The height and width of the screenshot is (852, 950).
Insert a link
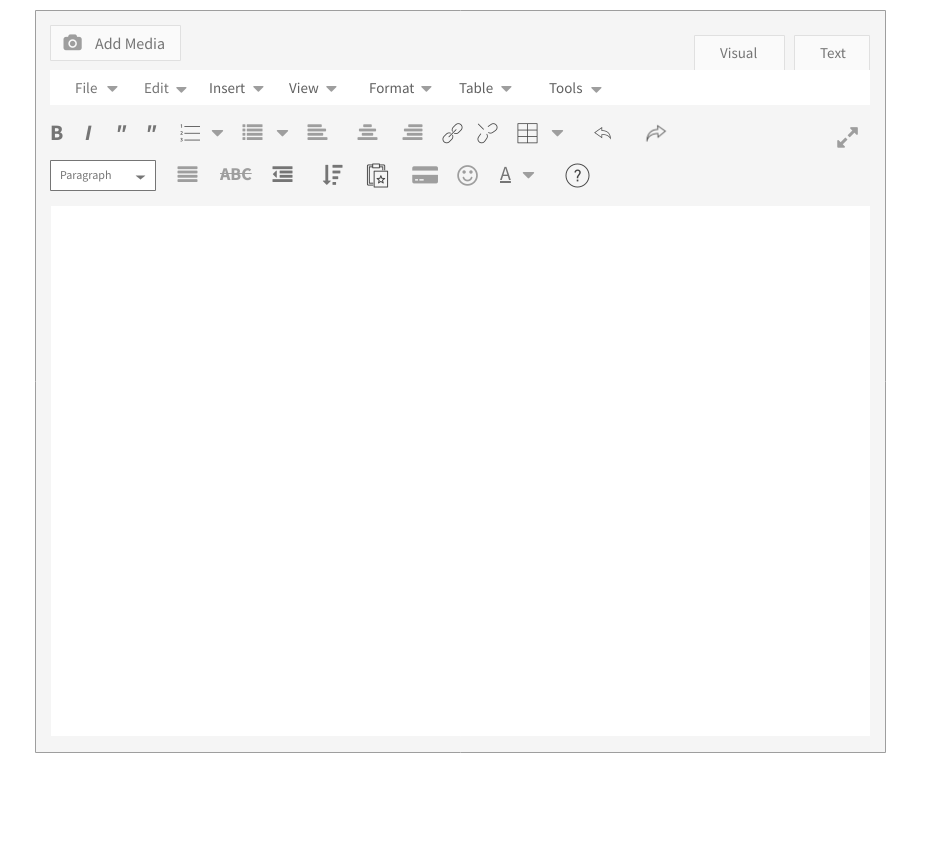(x=453, y=132)
